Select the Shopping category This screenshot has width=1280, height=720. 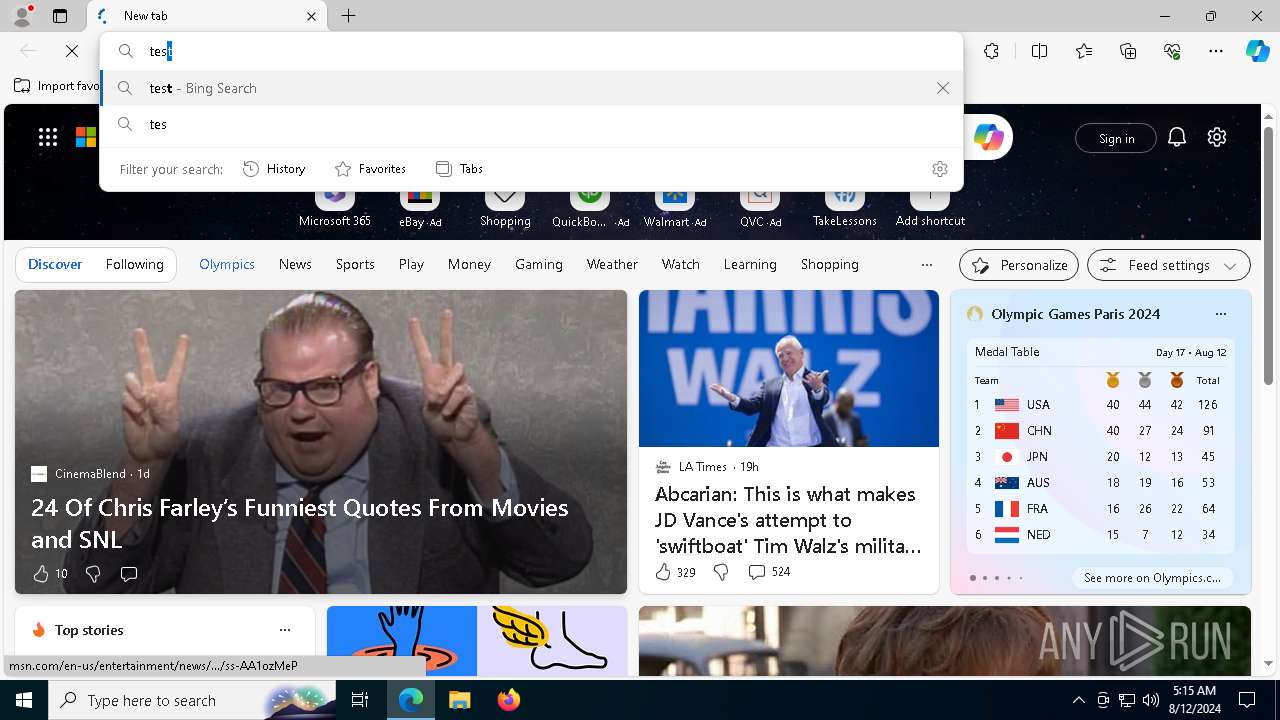[x=829, y=265]
